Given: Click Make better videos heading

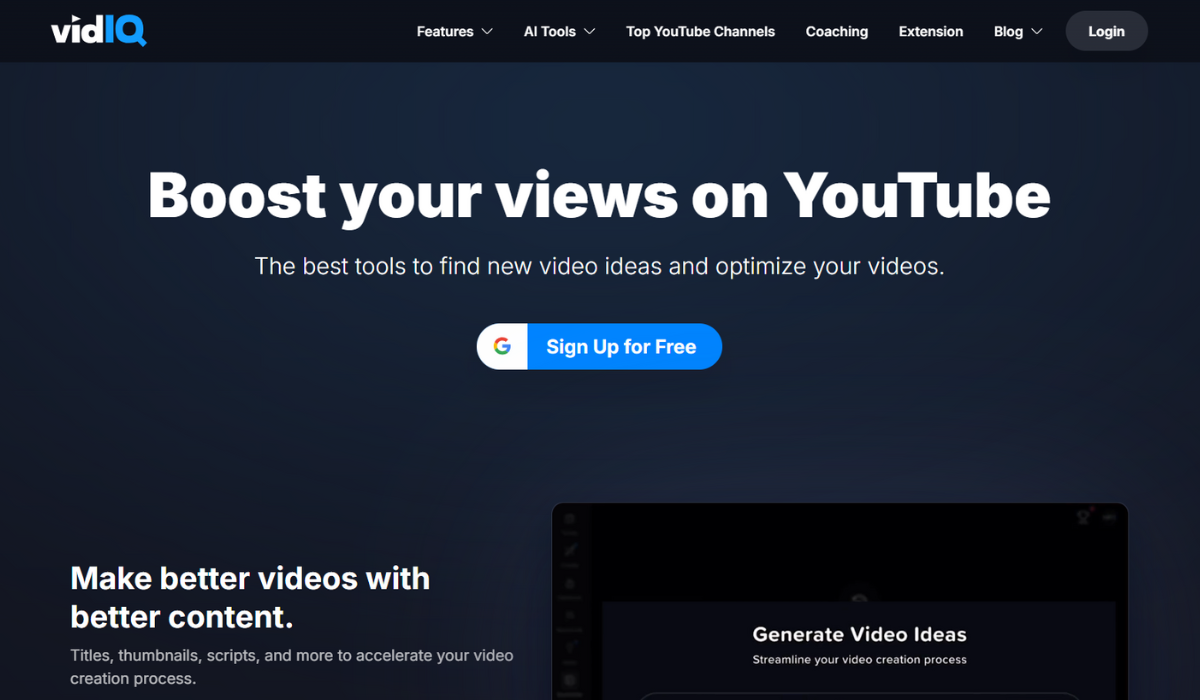Looking at the screenshot, I should click(x=250, y=597).
